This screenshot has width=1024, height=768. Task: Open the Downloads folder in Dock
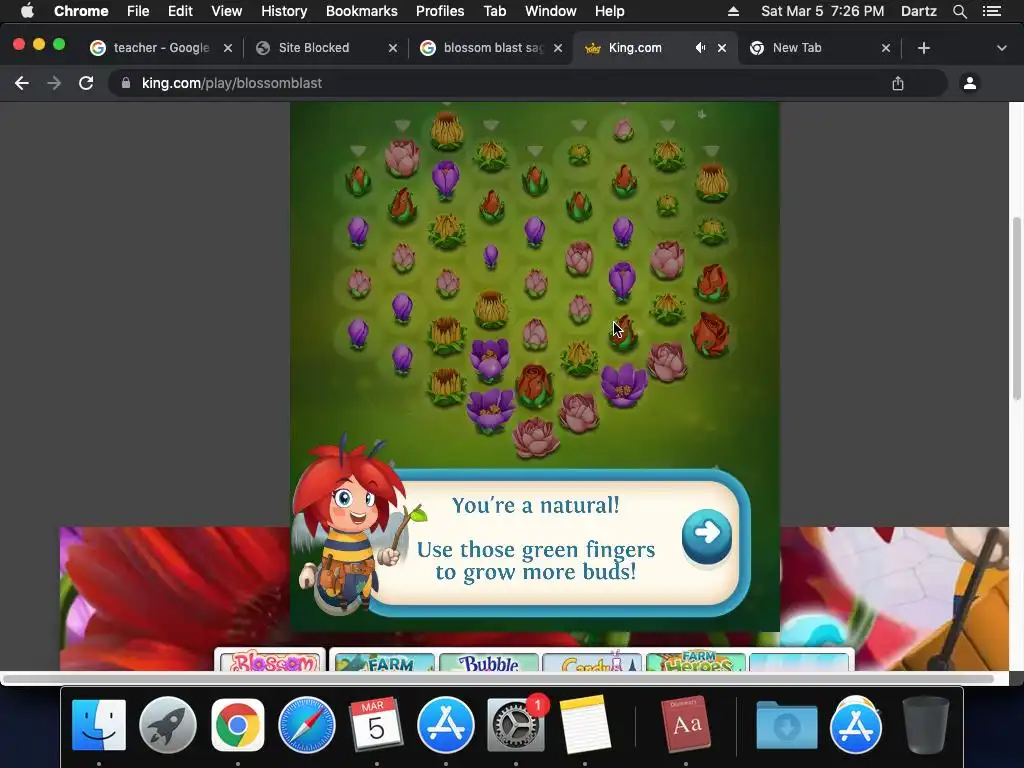click(x=786, y=725)
